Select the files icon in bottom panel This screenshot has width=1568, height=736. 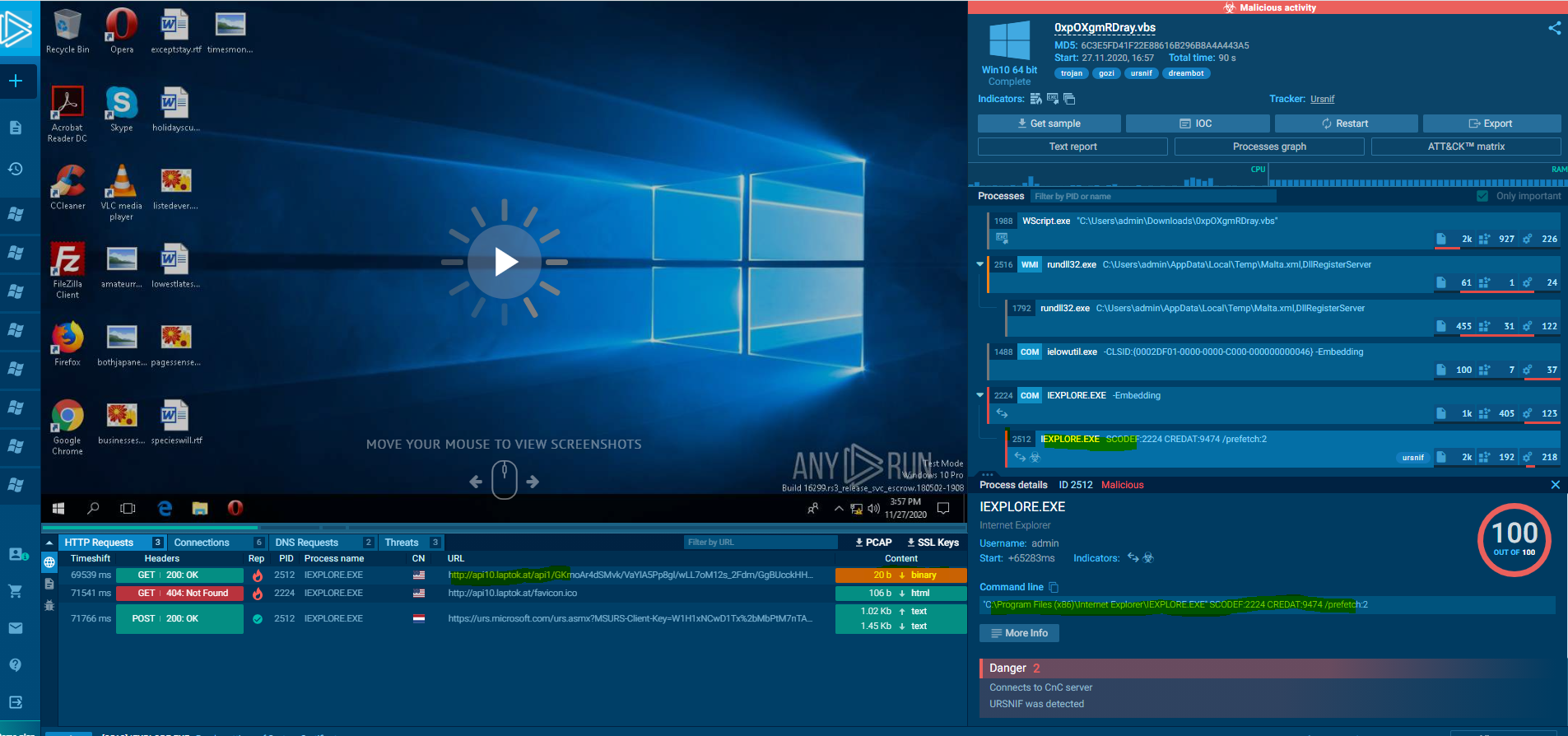click(x=49, y=584)
